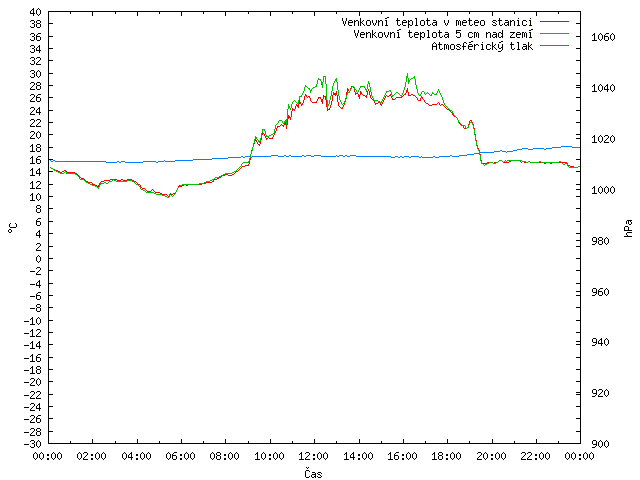This screenshot has width=640, height=480.
Task: Click the 960 pressure axis label
Action: point(600,292)
